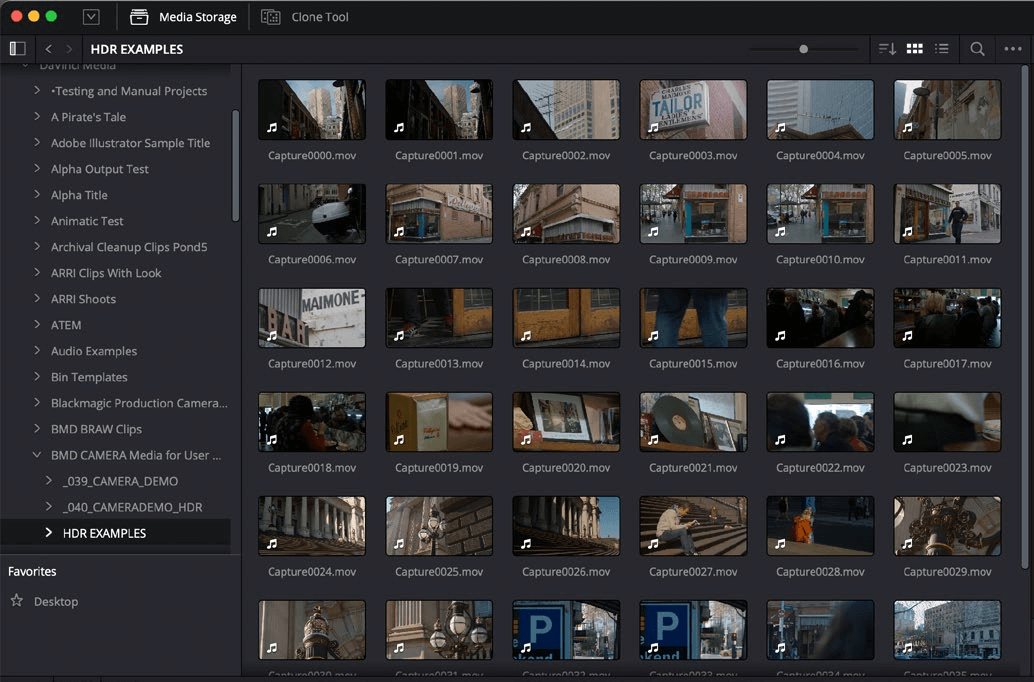
Task: Open the dropdown next to window controls
Action: point(92,17)
